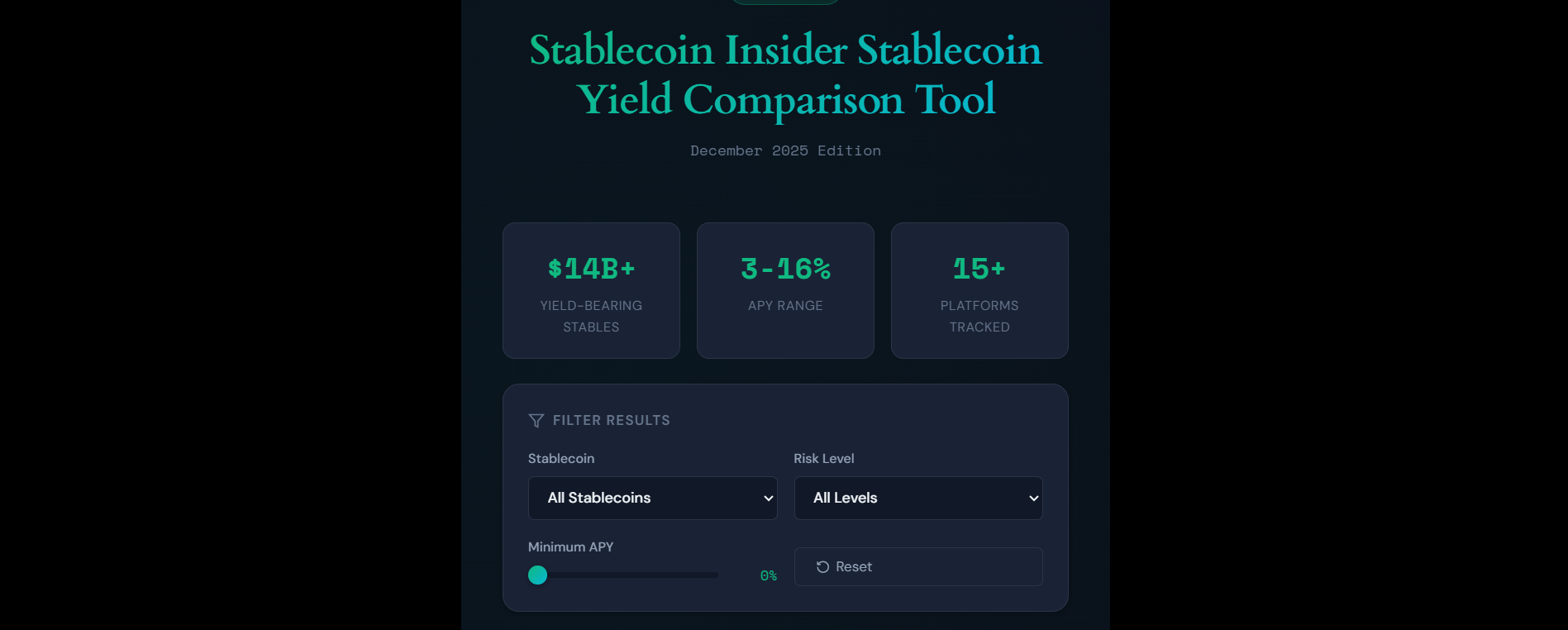Open the Stablecoin dropdown showing All Stablecoins
Screen dimensions: 1568x630
pos(652,498)
